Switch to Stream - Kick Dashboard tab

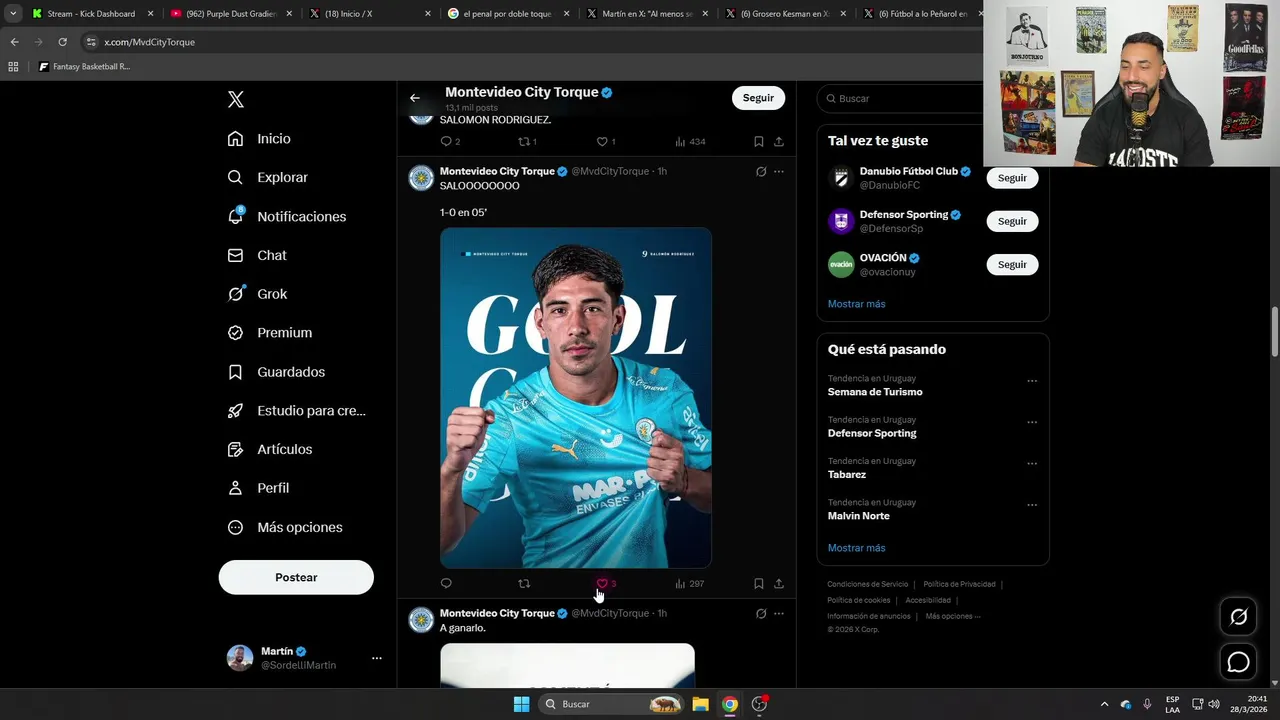tap(91, 14)
